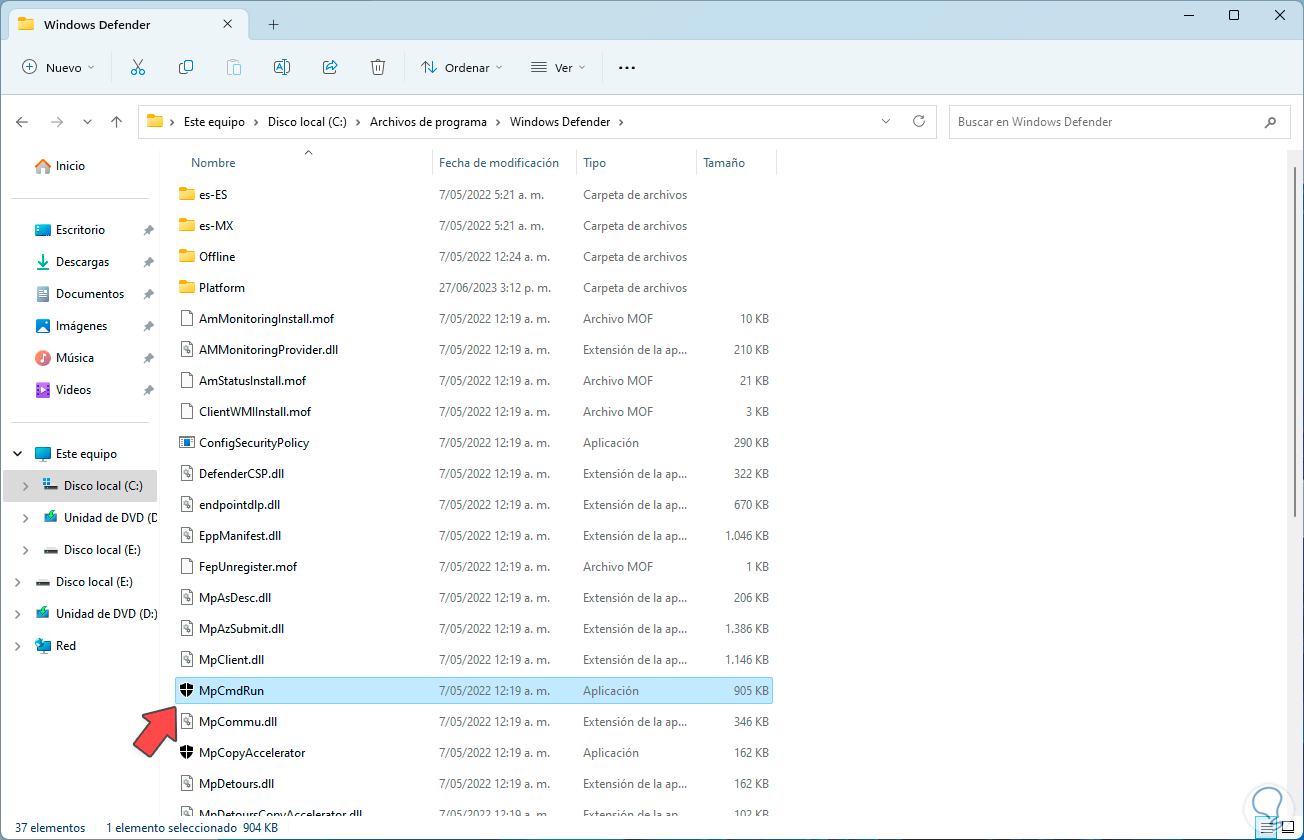The image size is (1304, 840).
Task: Sort by the Tipo column header
Action: (595, 163)
